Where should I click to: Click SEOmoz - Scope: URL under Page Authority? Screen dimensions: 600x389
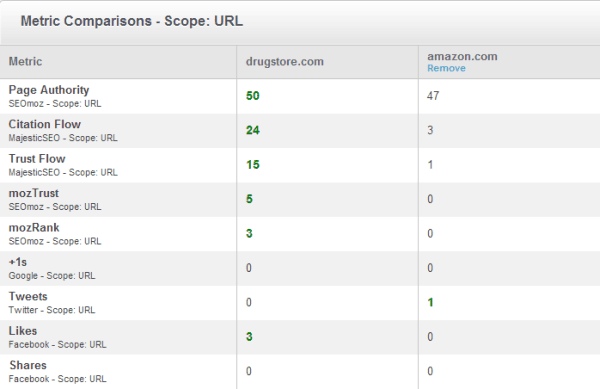pos(55,104)
